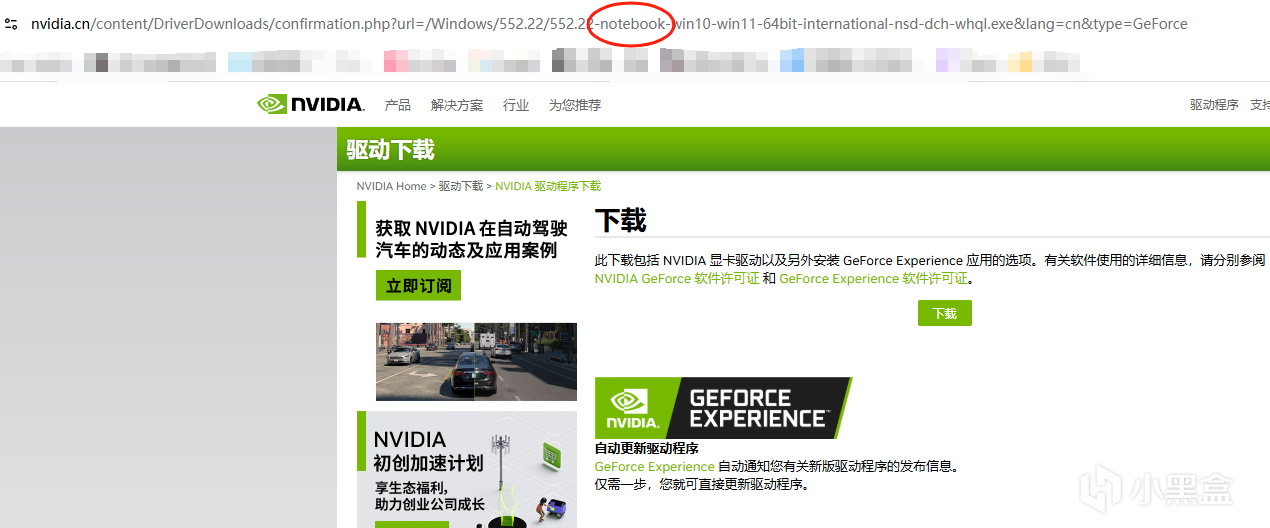Click the 驱动下载 breadcrumb link
The height and width of the screenshot is (528, 1270).
(x=461, y=186)
